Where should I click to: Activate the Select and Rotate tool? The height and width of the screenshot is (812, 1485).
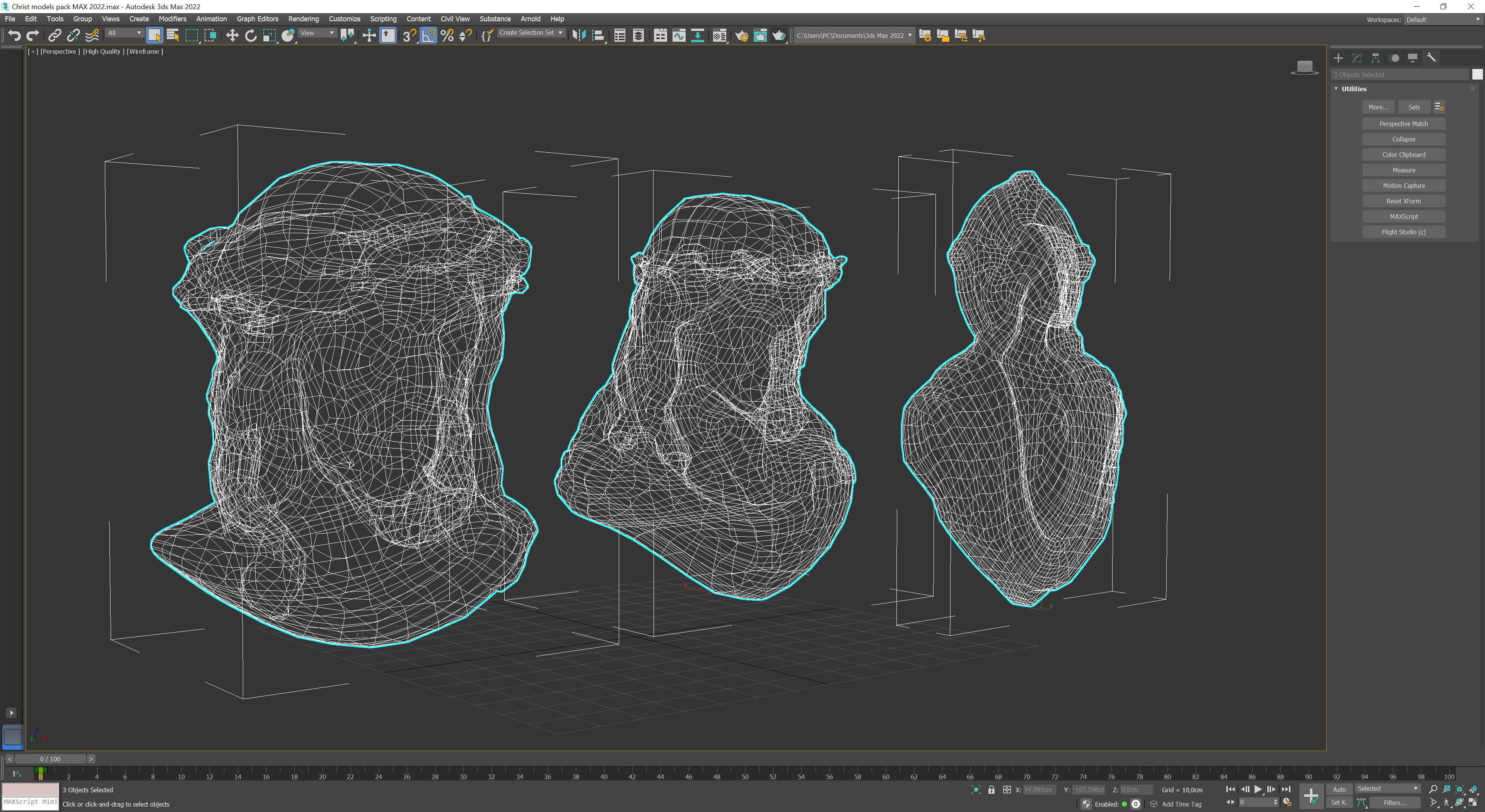[250, 36]
